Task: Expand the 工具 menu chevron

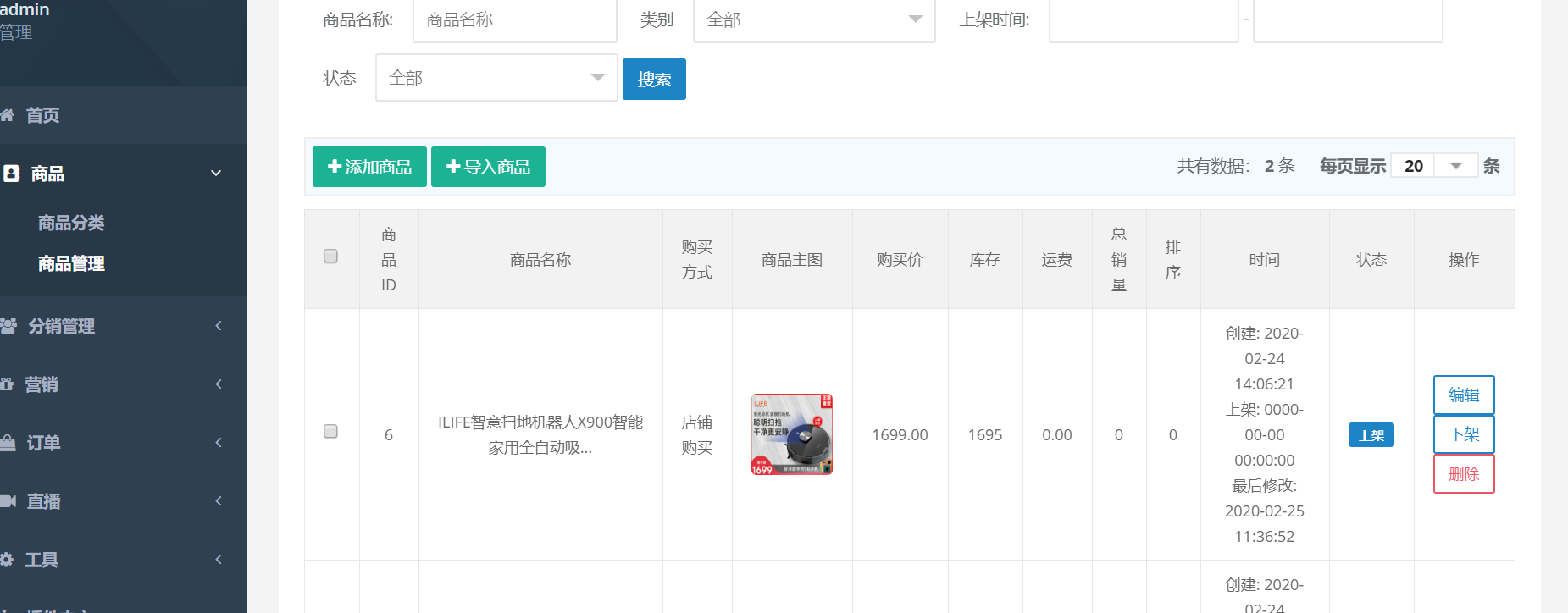Action: point(219,560)
